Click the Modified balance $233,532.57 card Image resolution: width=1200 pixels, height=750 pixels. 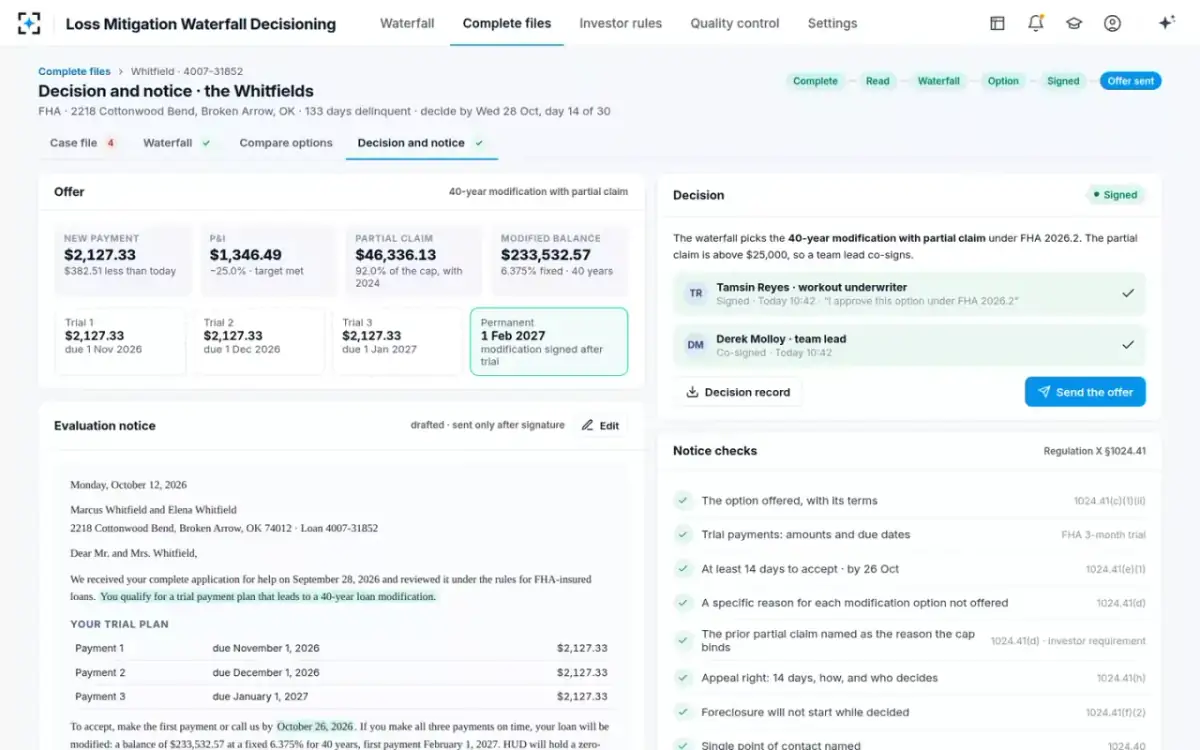(560, 261)
